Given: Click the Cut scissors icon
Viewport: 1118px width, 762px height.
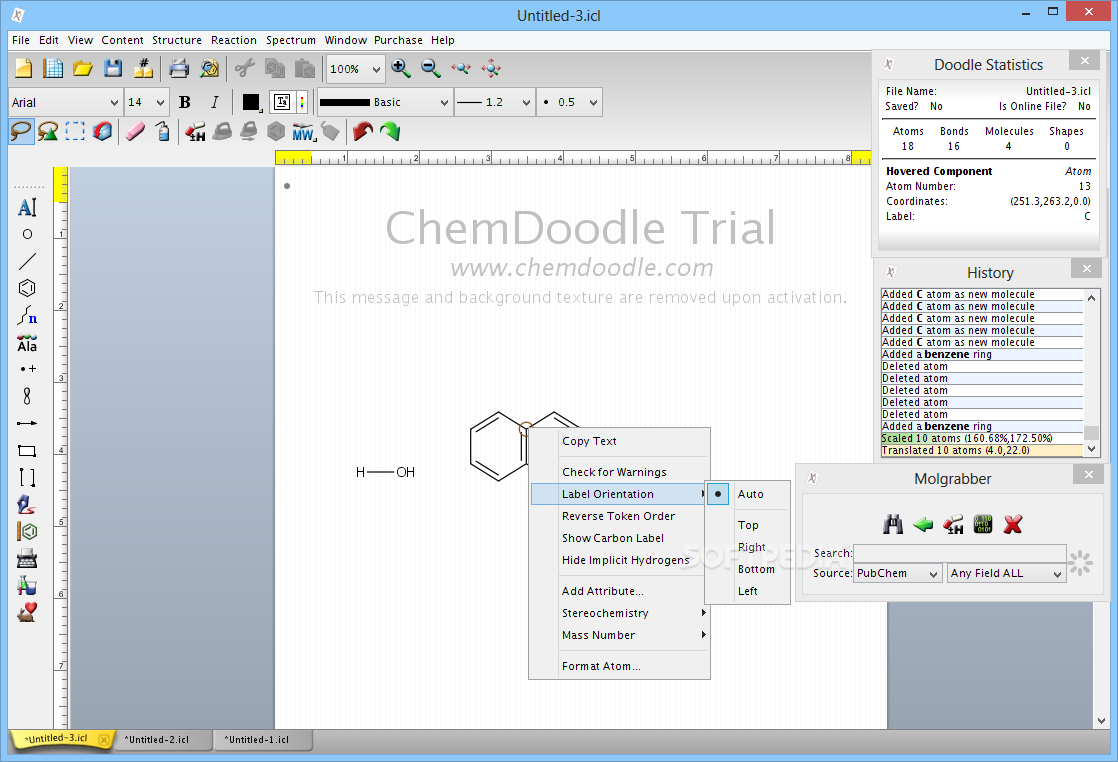Looking at the screenshot, I should tap(245, 68).
